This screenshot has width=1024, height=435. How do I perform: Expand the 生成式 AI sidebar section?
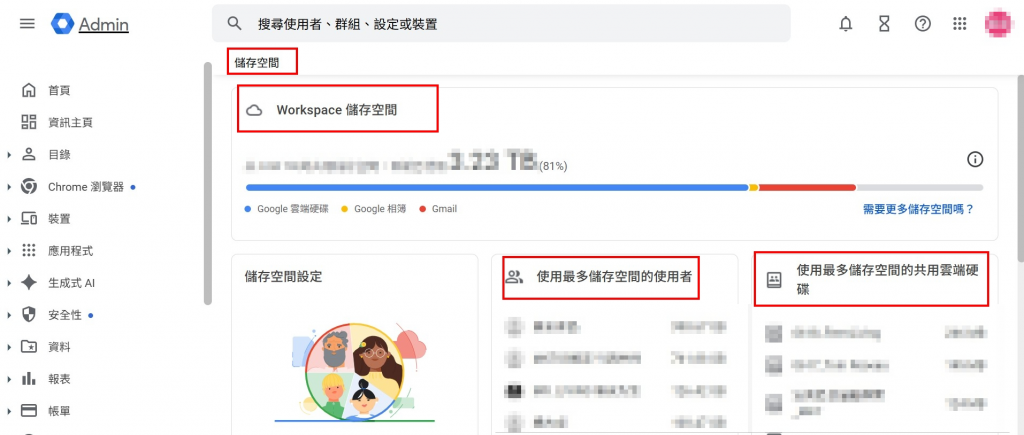pyautogui.click(x=9, y=283)
